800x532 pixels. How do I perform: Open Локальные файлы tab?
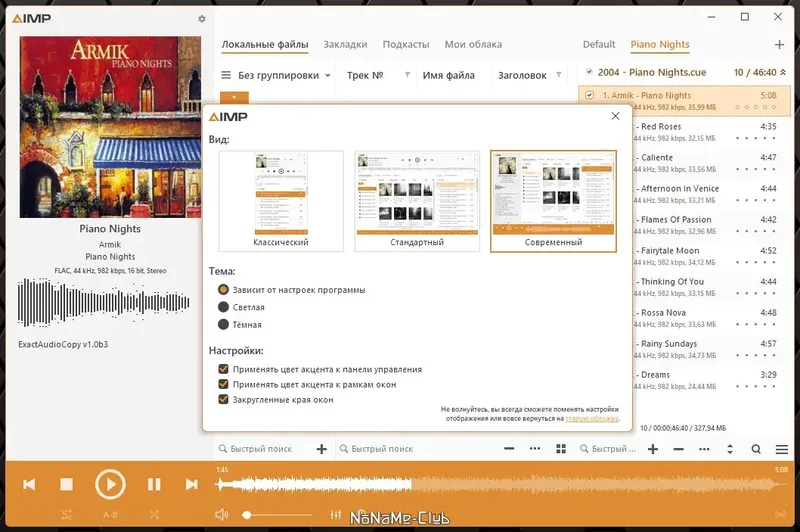265,44
